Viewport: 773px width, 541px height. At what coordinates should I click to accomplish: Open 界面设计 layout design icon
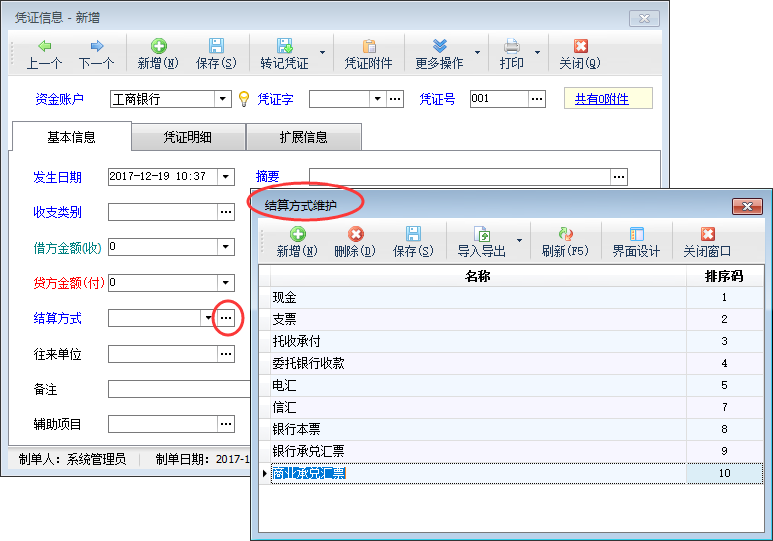[x=636, y=234]
